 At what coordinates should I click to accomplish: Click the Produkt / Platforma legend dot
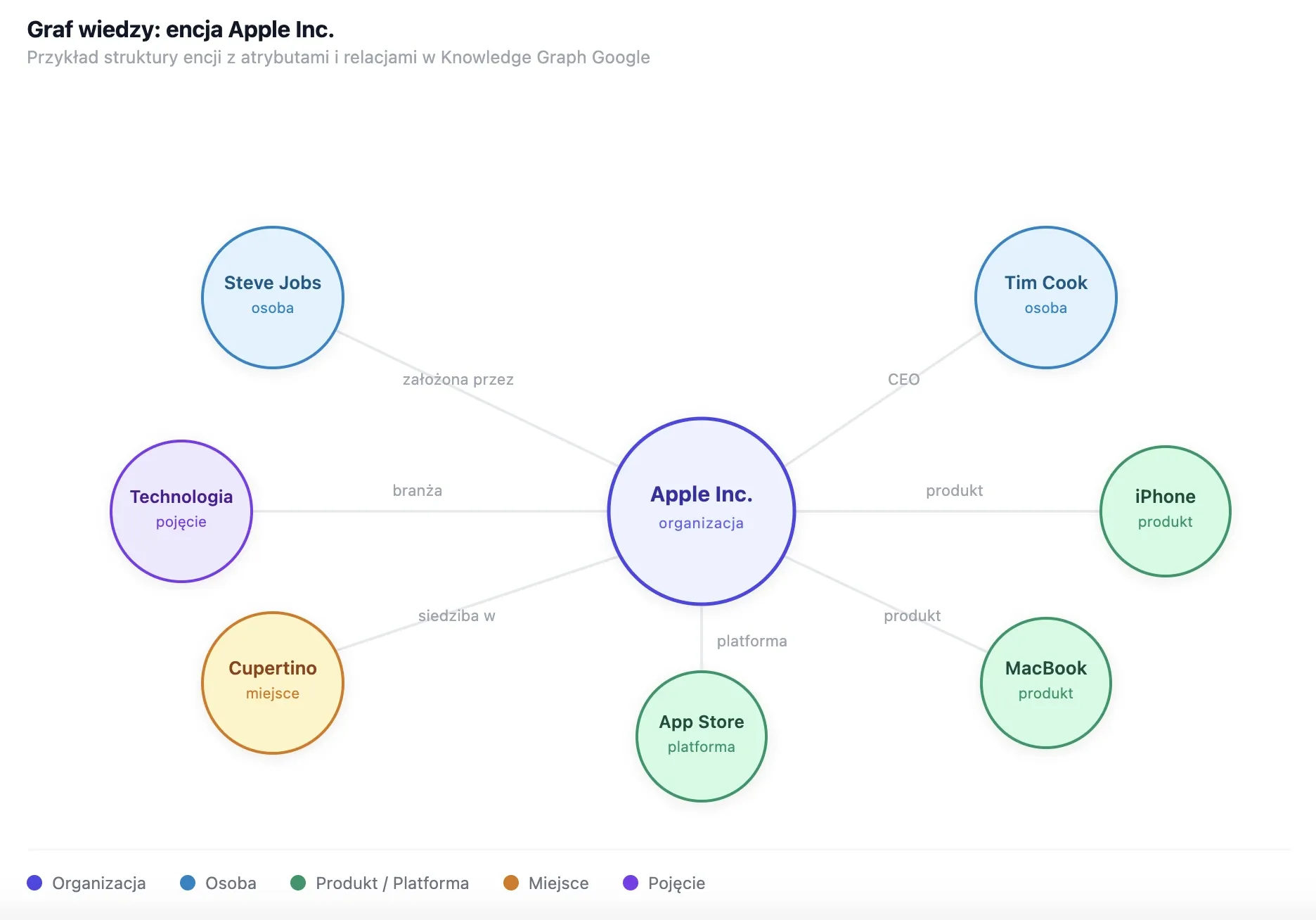pos(298,883)
